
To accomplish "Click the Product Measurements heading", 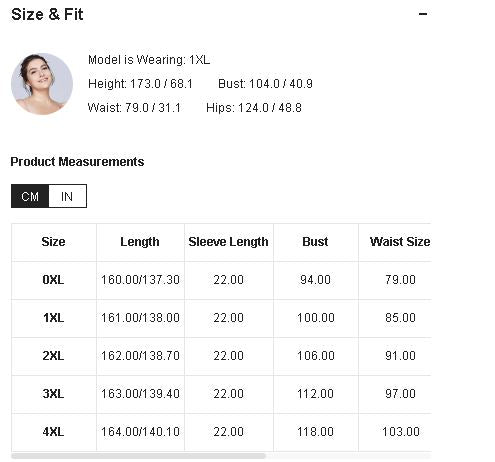I will click(x=77, y=162).
